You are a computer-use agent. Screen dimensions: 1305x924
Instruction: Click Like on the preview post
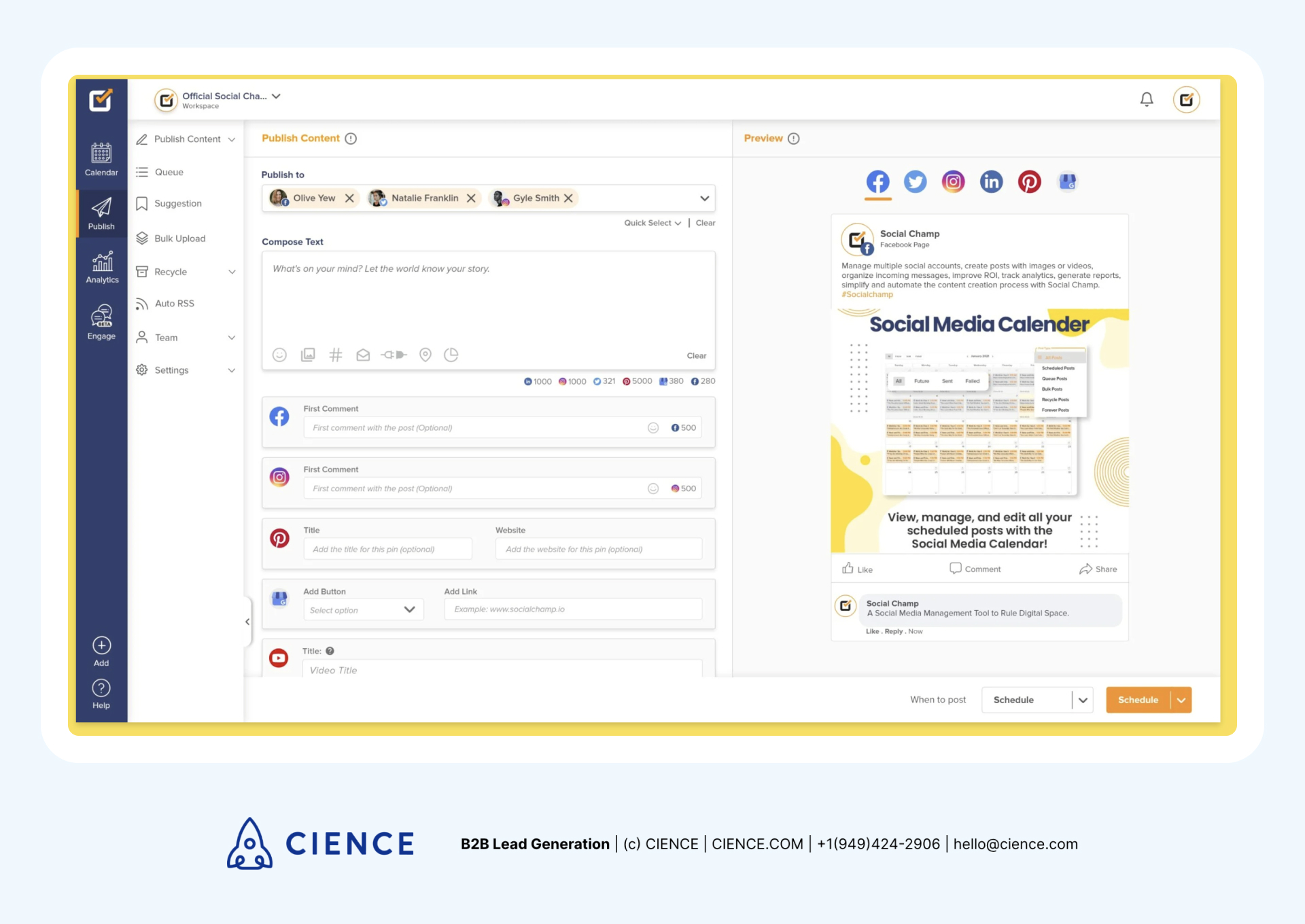click(857, 569)
